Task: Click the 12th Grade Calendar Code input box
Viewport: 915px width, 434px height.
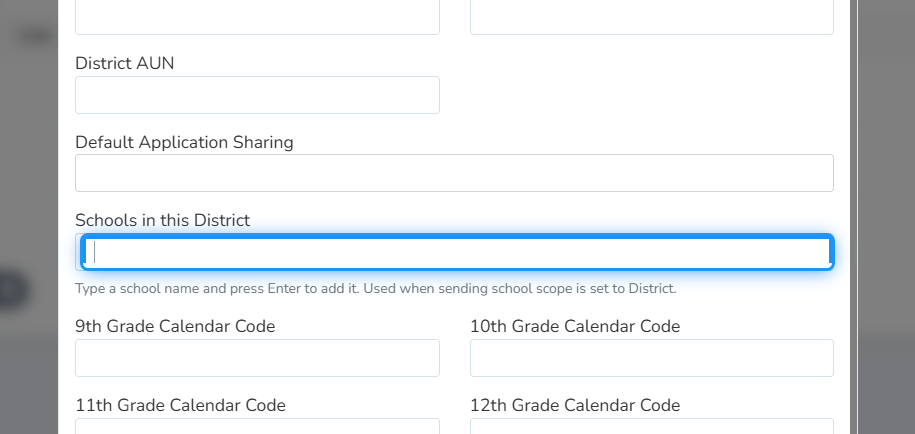Action: coord(651,426)
